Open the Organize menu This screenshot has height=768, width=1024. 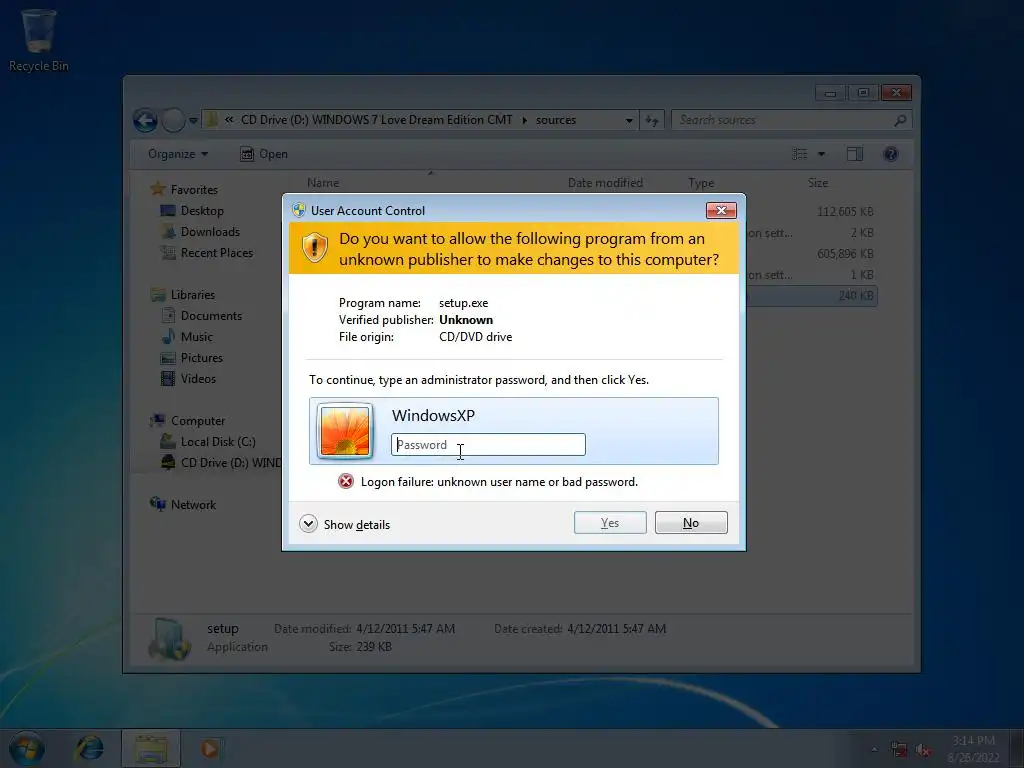178,154
